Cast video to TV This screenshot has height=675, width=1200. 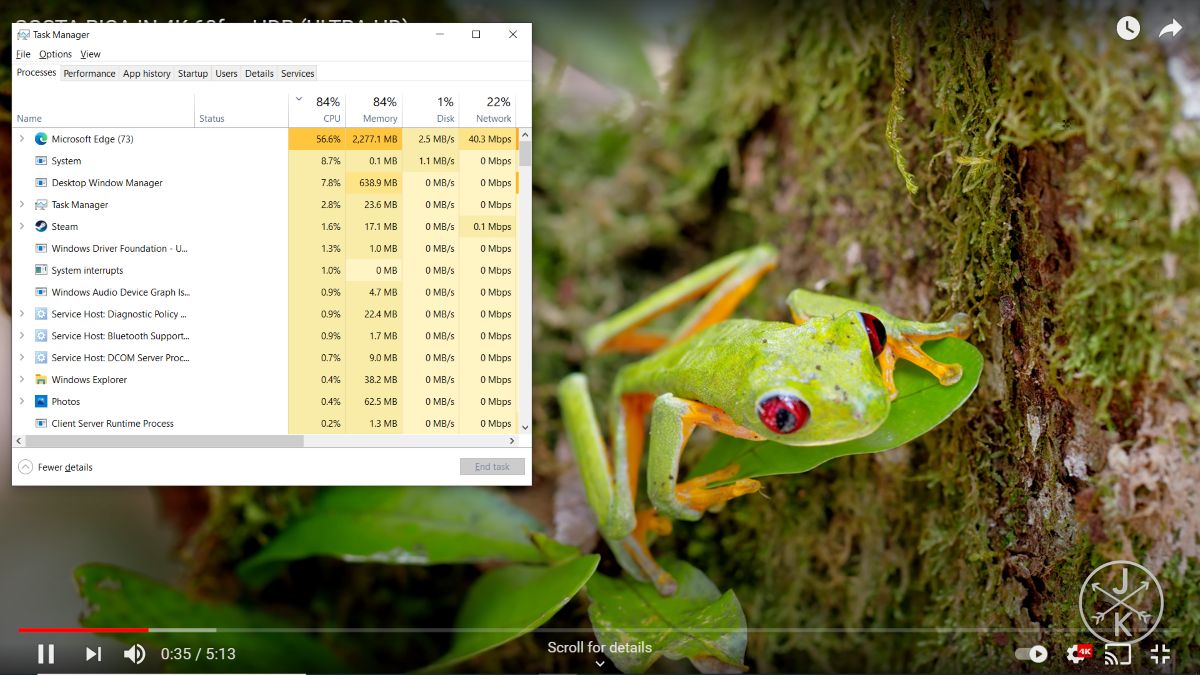1118,655
